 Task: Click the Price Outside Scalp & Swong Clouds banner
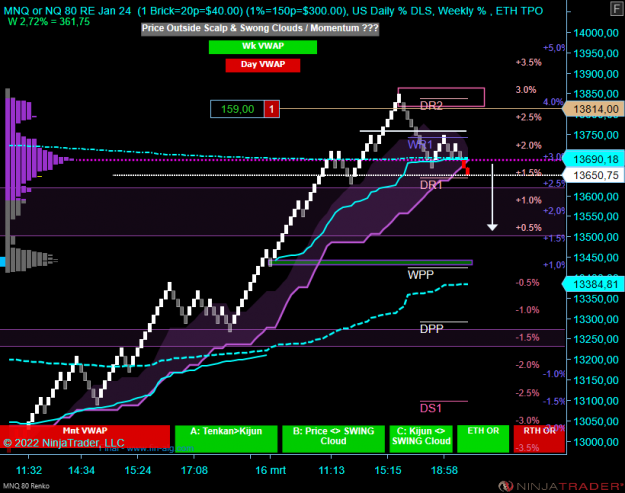pyautogui.click(x=260, y=29)
